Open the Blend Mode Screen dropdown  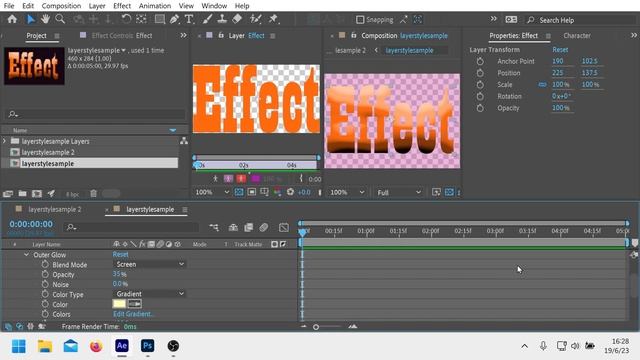[x=149, y=264]
